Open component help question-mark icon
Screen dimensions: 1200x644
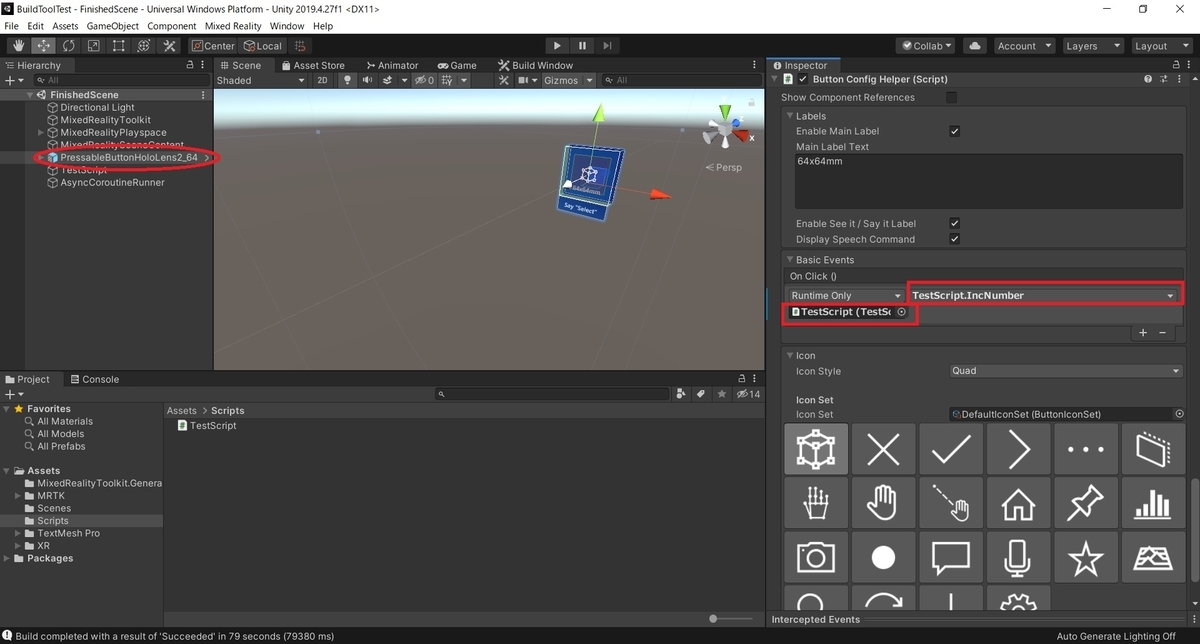(x=1148, y=79)
